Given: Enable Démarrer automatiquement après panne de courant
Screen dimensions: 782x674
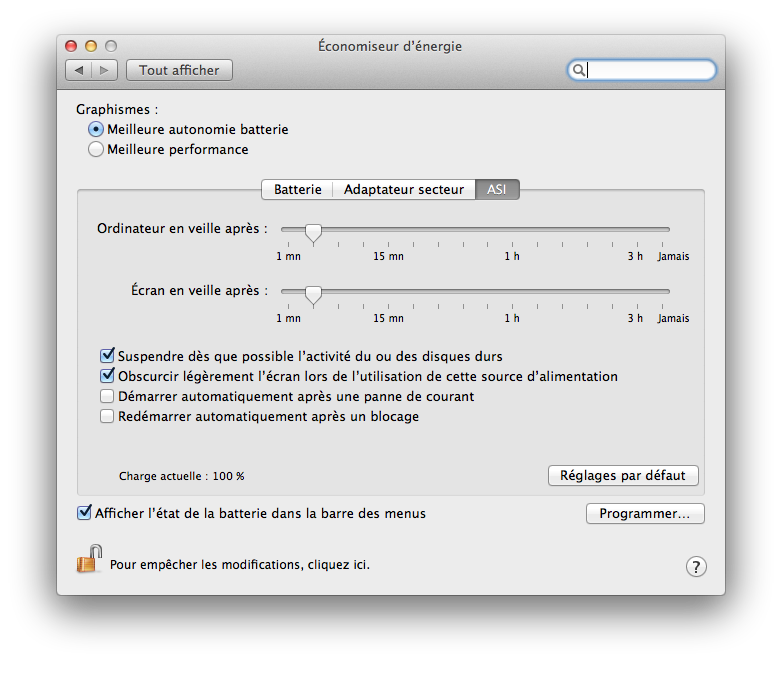Looking at the screenshot, I should [108, 397].
